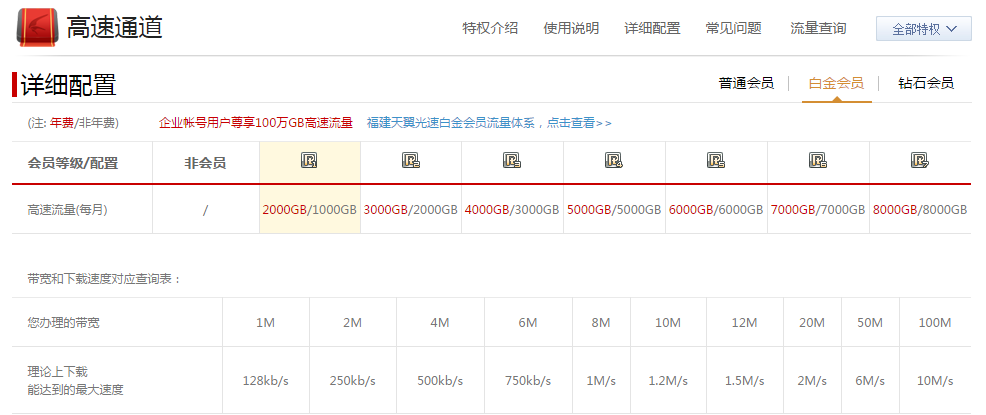The height and width of the screenshot is (415, 986).
Task: Select the level 6 platinum member icon
Action: (x=817, y=160)
